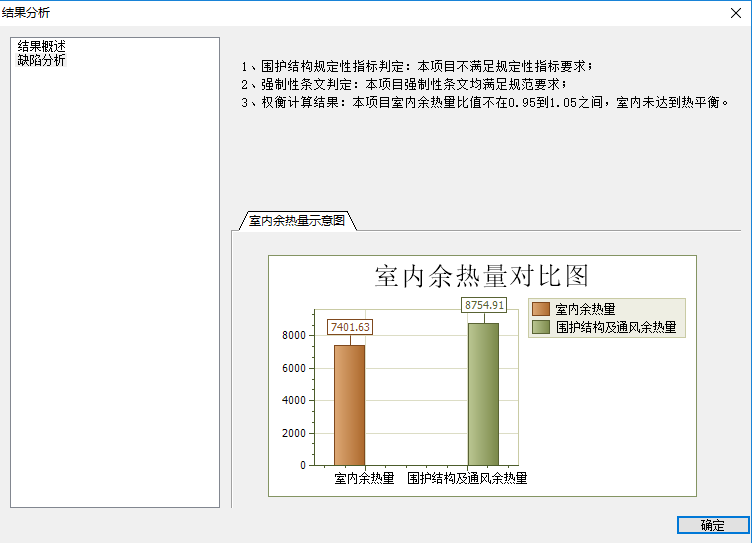Click line 1 围护结构规定性指标判定 text
This screenshot has width=752, height=543.
[x=417, y=66]
